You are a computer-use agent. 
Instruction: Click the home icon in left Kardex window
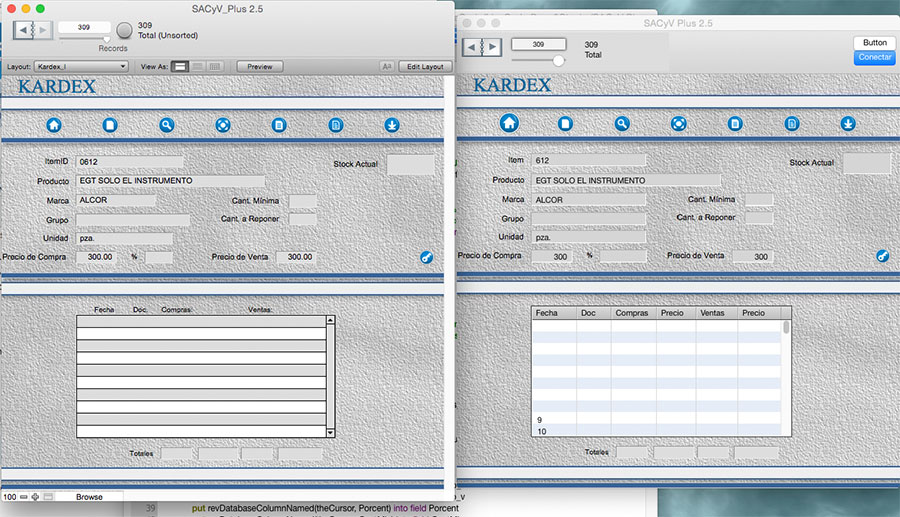coord(54,125)
